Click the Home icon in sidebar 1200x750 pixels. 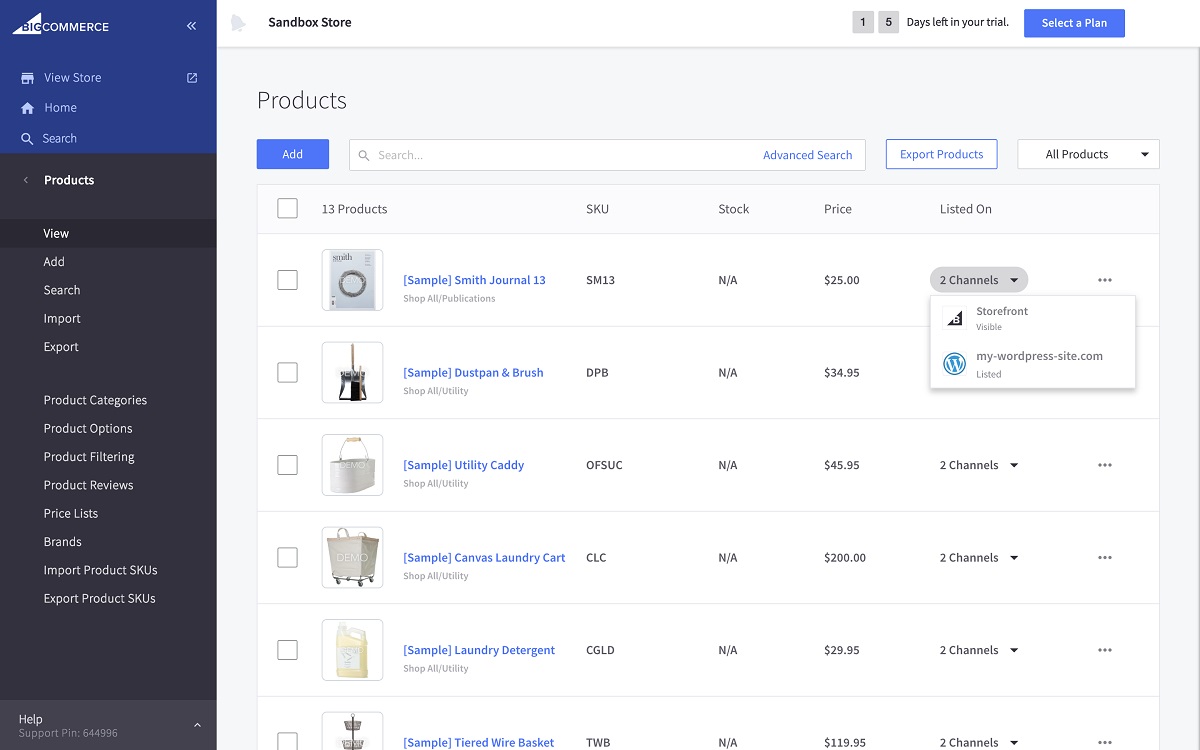[28, 108]
